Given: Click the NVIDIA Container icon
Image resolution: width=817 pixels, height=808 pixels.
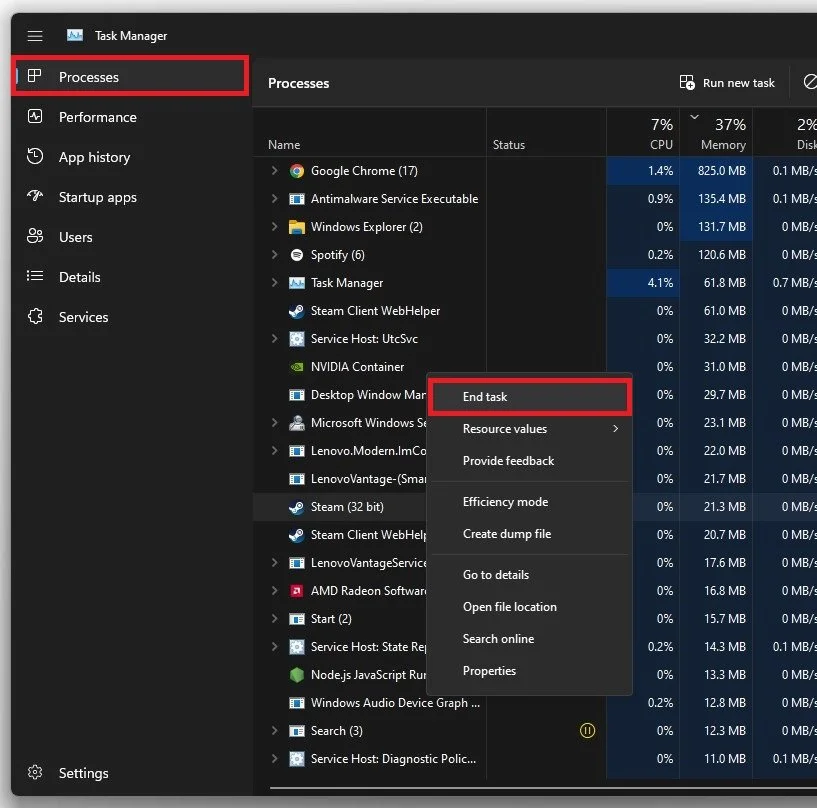Looking at the screenshot, I should [297, 367].
